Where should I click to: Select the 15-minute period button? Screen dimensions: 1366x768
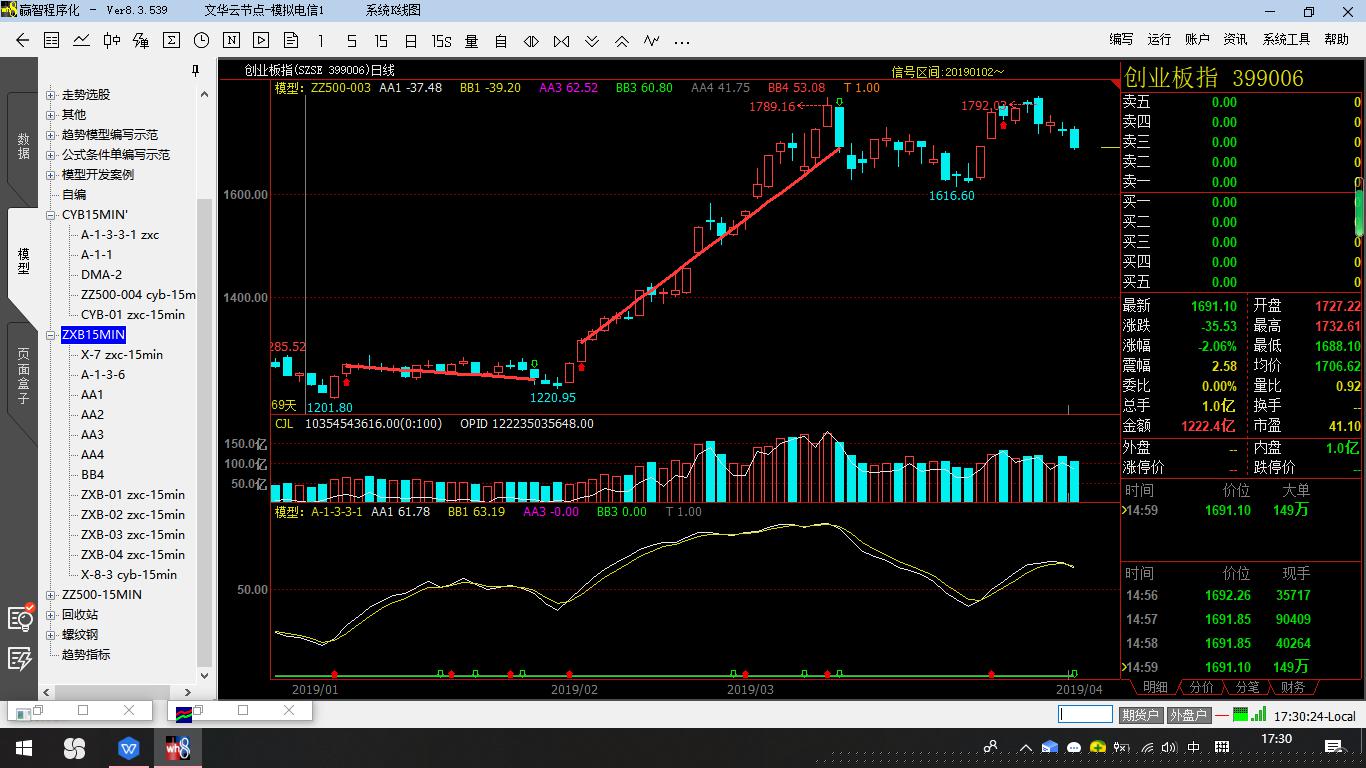[381, 41]
